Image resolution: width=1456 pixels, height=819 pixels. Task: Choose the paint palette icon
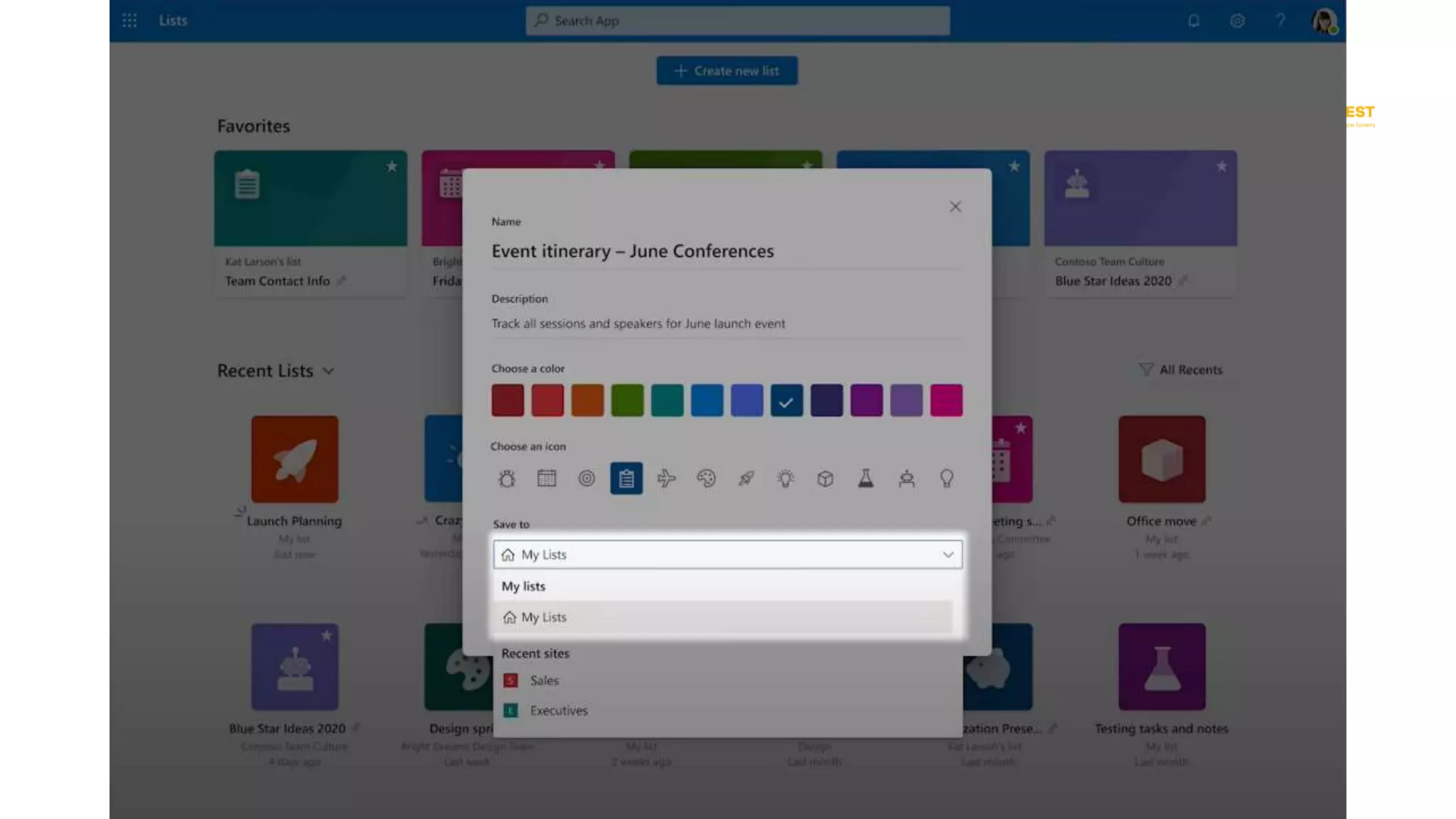pos(706,478)
